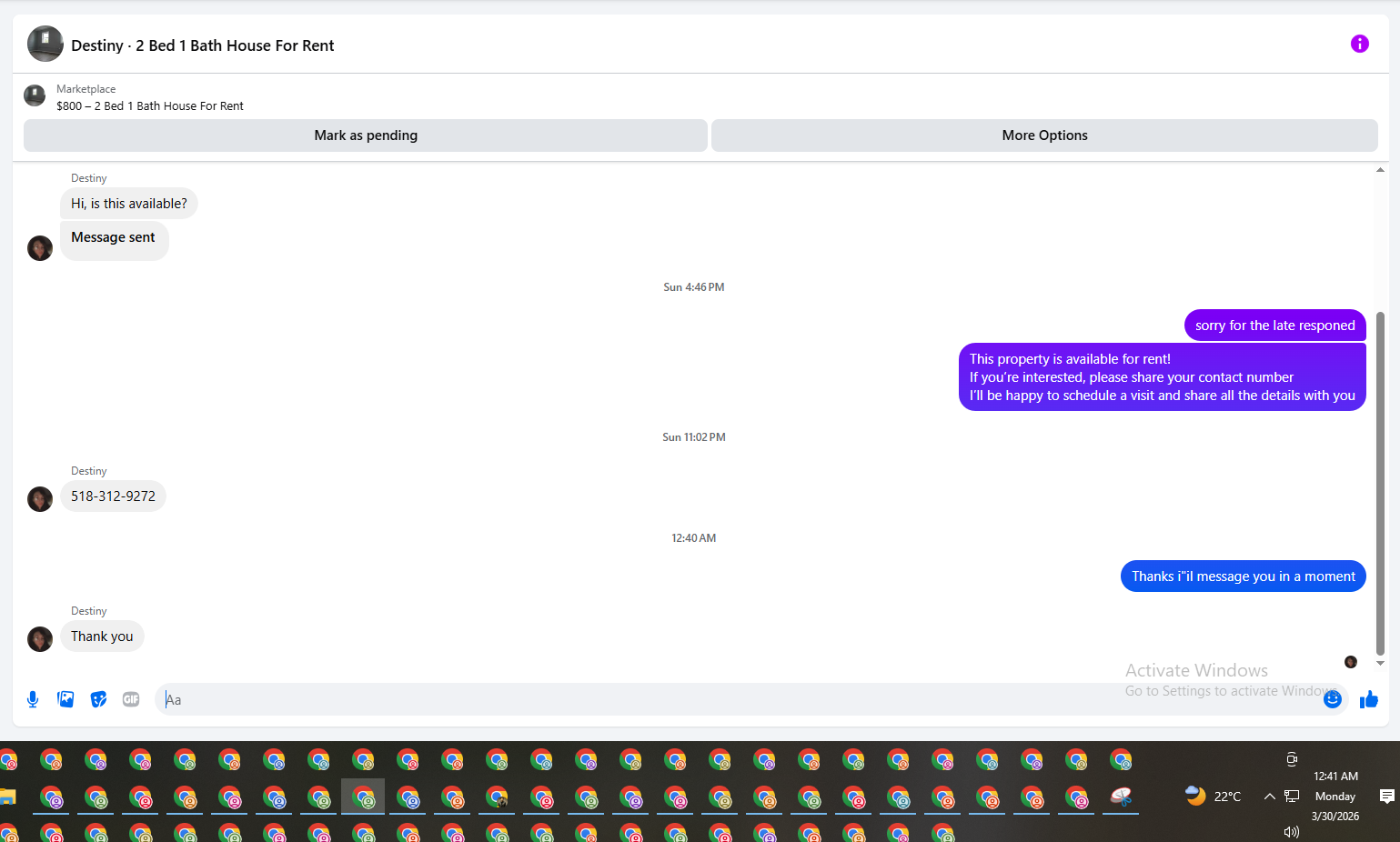Screen dimensions: 1400x842
Task: Select the "sorry for the late responed" message
Action: [1274, 326]
